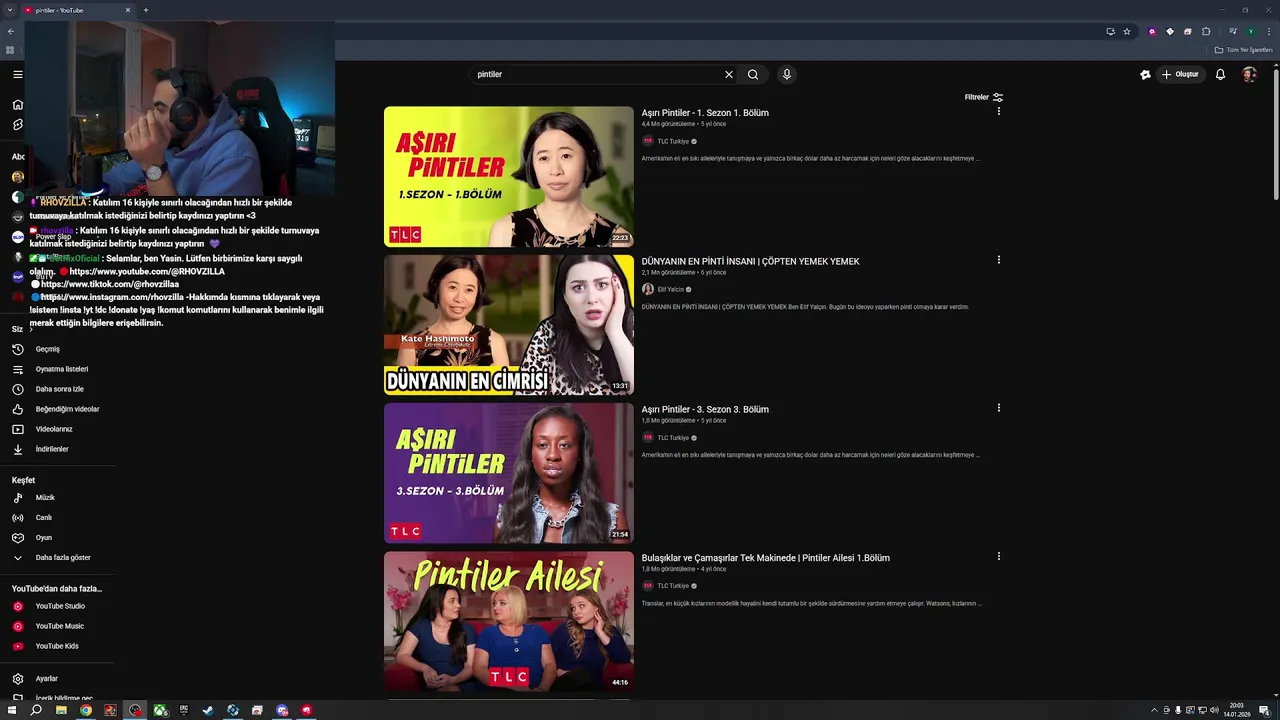Open the Windows Start button
Screen dimensions: 1280x720
tap(11, 710)
